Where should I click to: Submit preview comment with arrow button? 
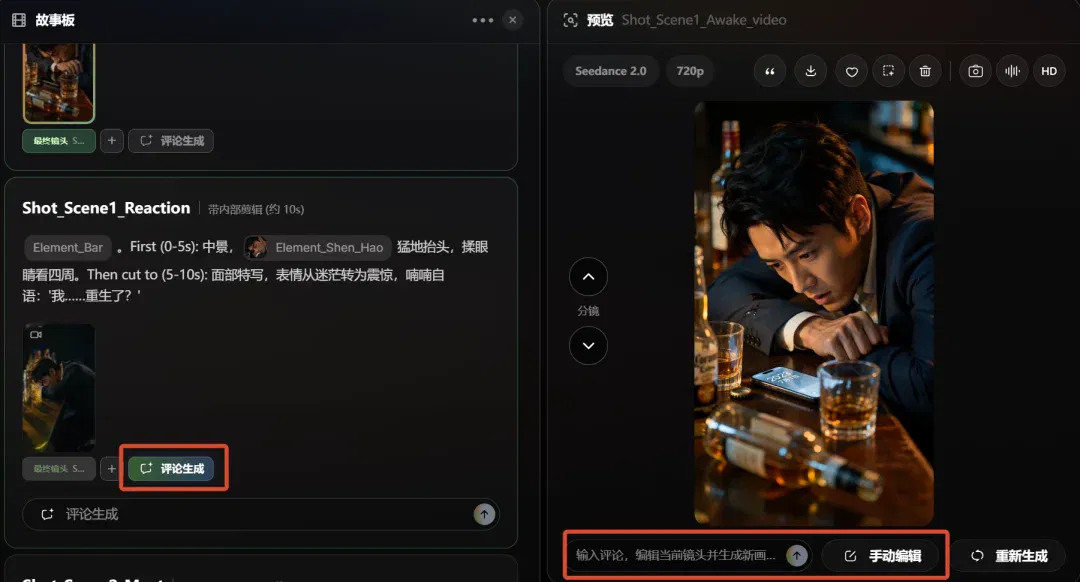(797, 555)
